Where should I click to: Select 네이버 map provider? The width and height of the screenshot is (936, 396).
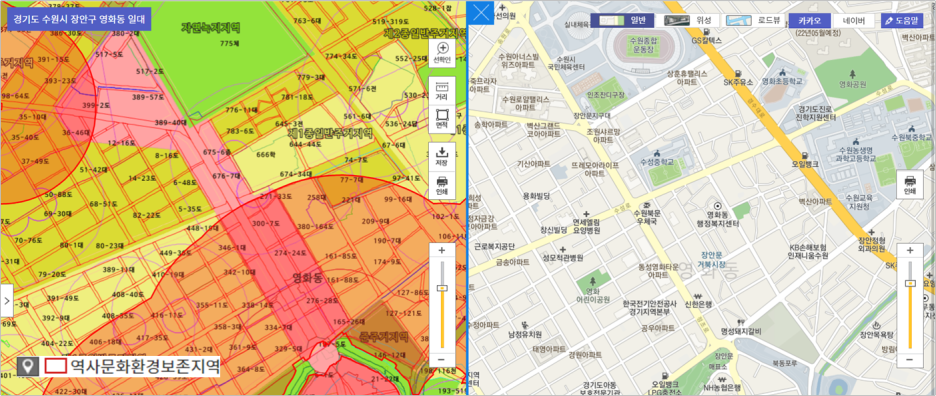point(854,20)
